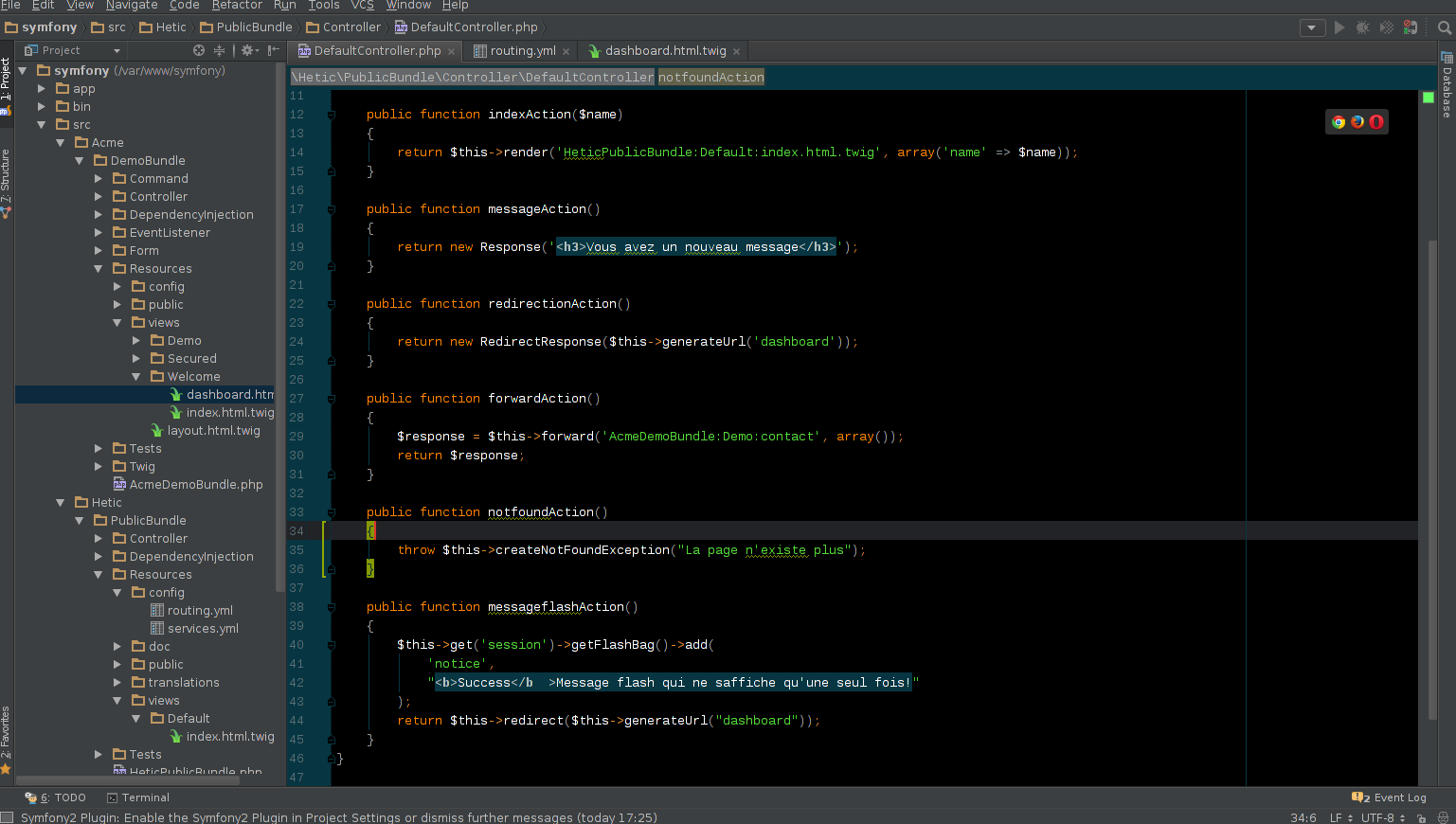Toggle the read-only lock icon in the status bar

1421,817
